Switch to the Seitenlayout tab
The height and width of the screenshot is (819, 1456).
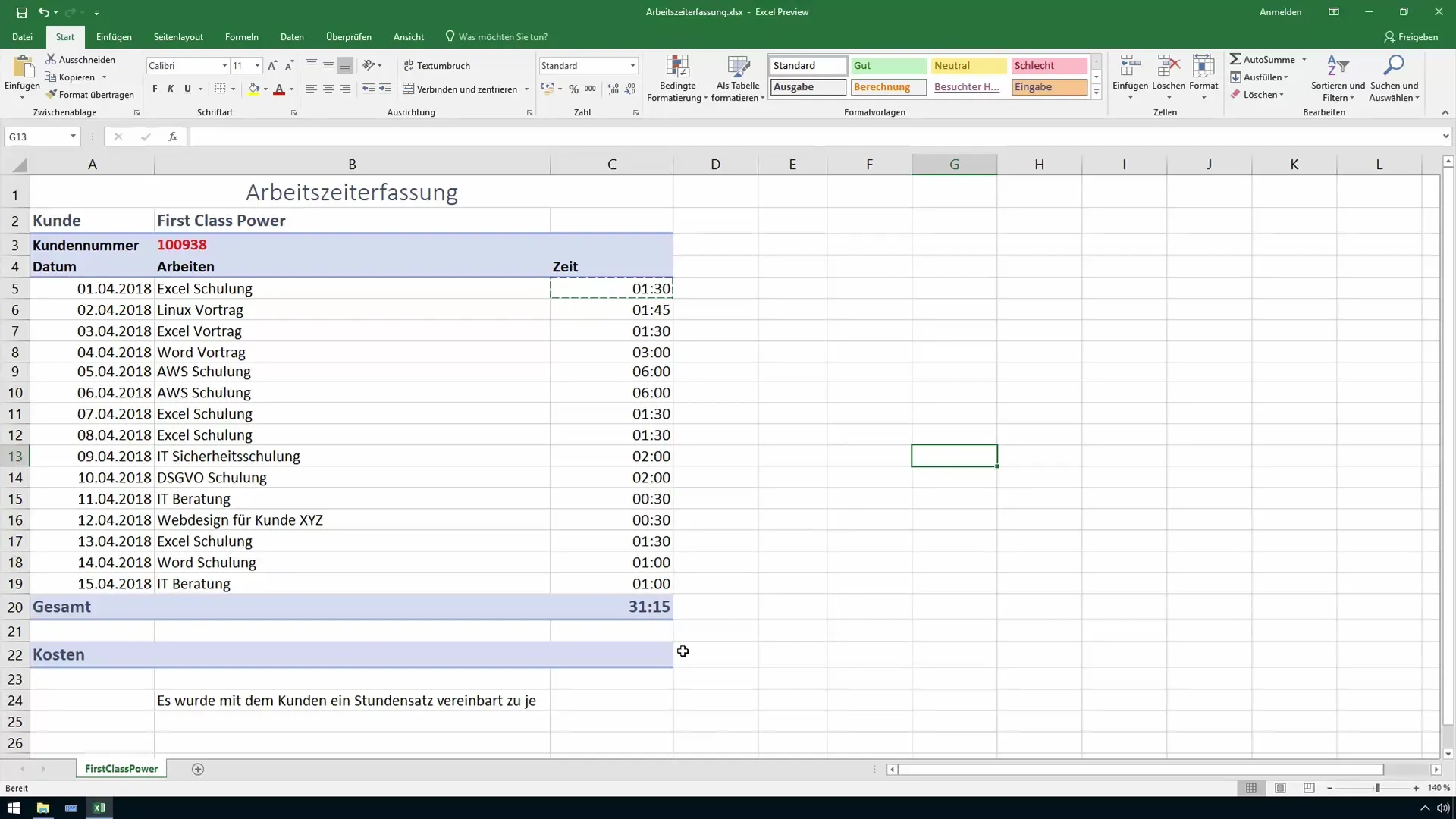(178, 36)
